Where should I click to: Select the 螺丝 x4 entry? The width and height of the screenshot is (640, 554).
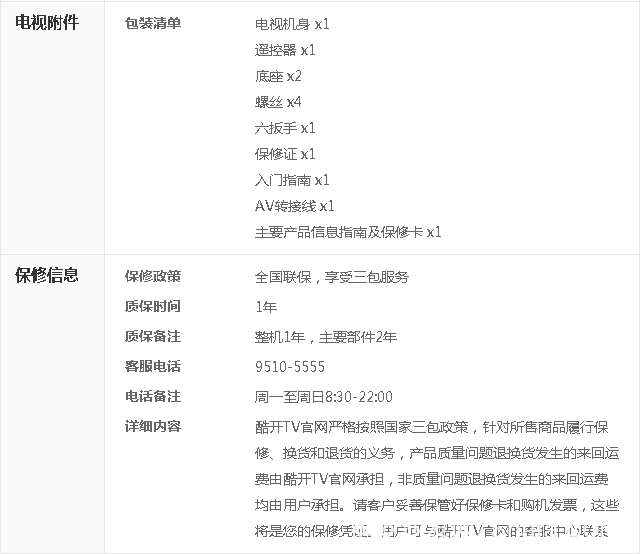point(278,102)
